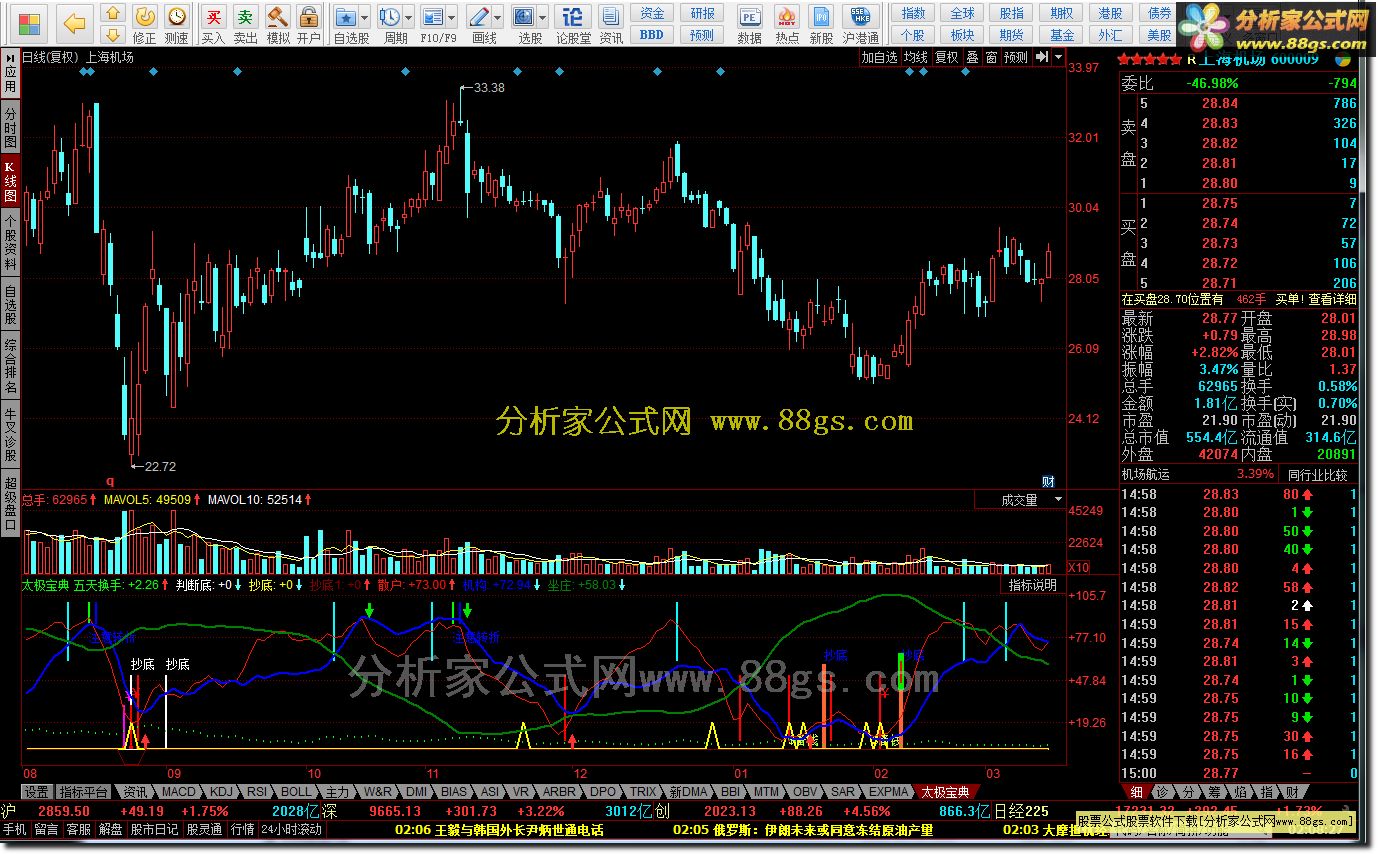Click the 加自选 add-to-watchlist button
1378x854 pixels.
point(880,57)
